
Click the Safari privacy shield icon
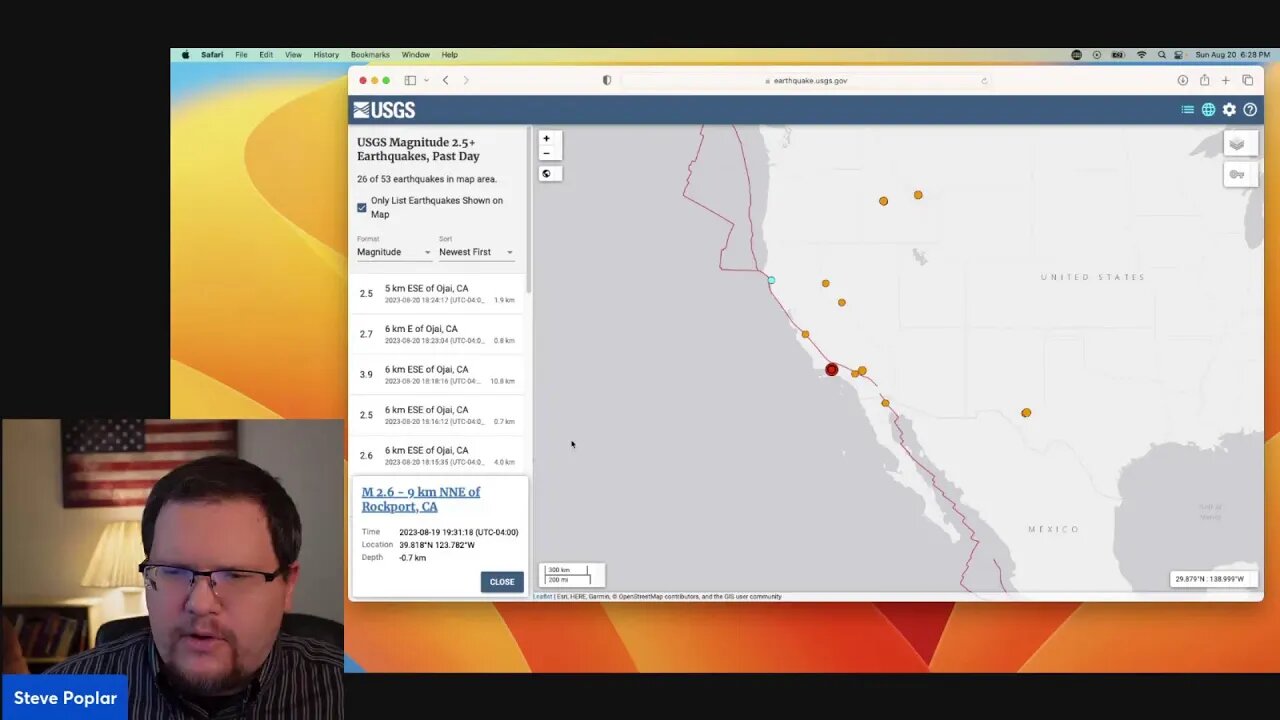[x=607, y=80]
